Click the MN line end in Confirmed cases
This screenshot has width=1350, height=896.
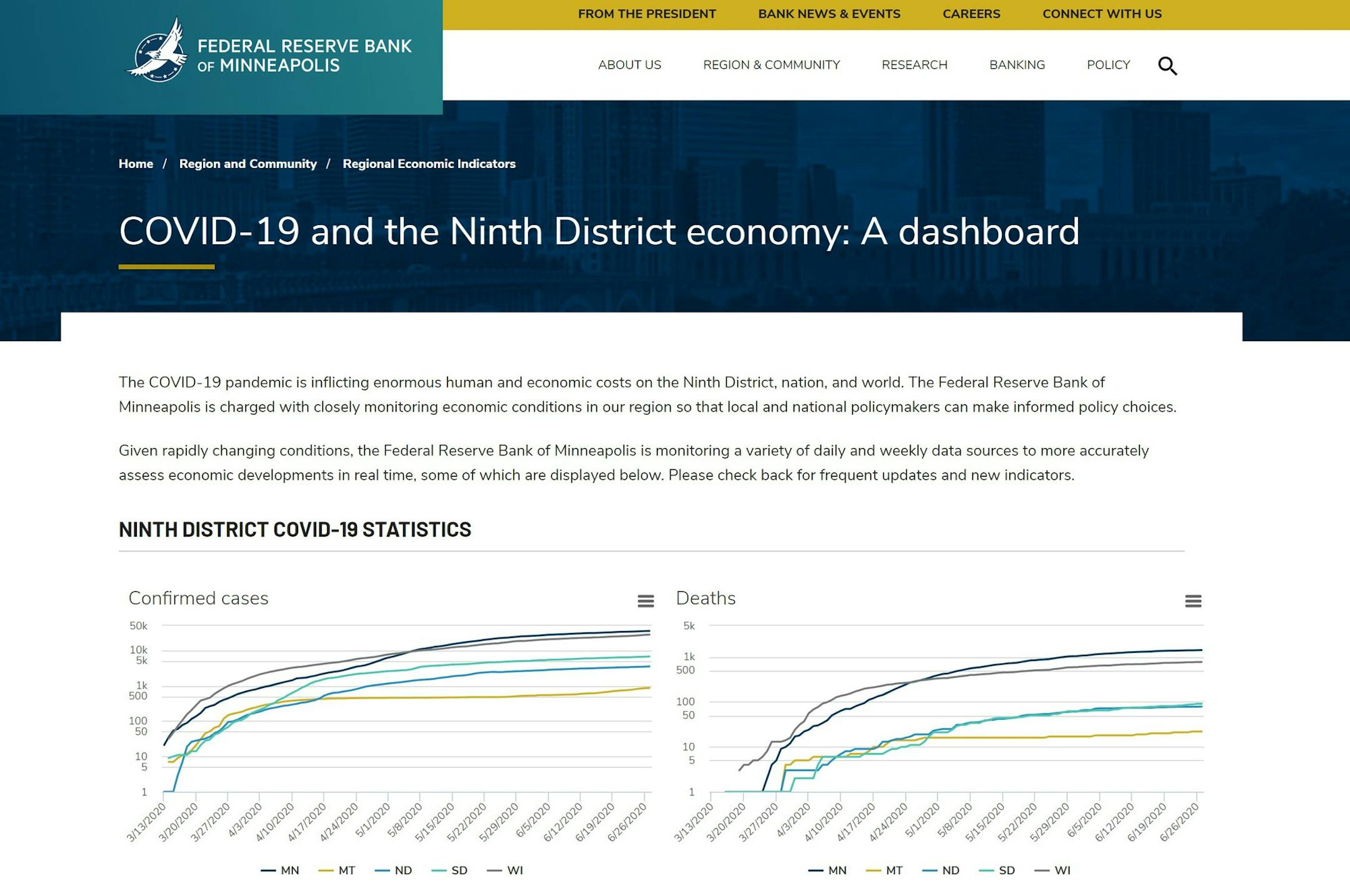[x=648, y=631]
